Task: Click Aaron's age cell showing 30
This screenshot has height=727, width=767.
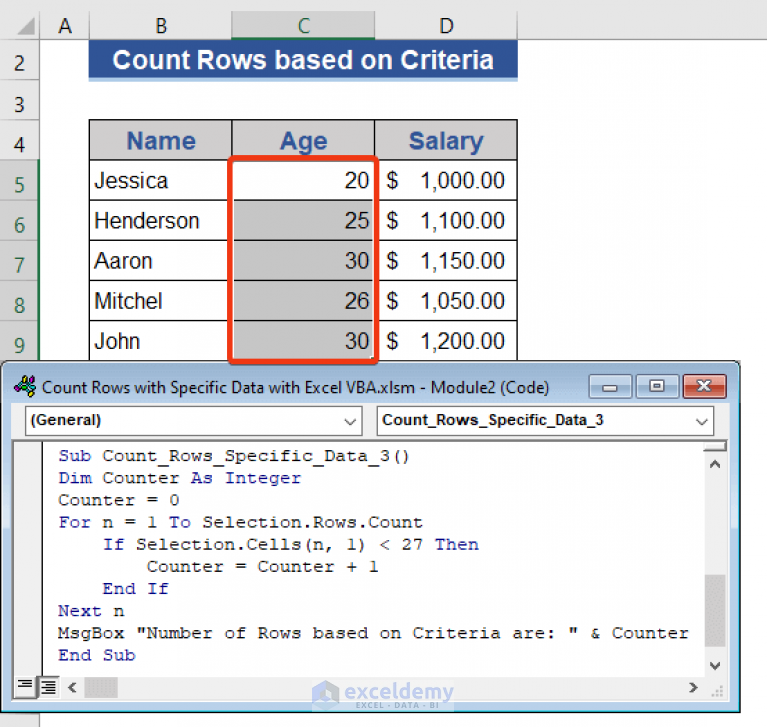Action: pos(303,261)
